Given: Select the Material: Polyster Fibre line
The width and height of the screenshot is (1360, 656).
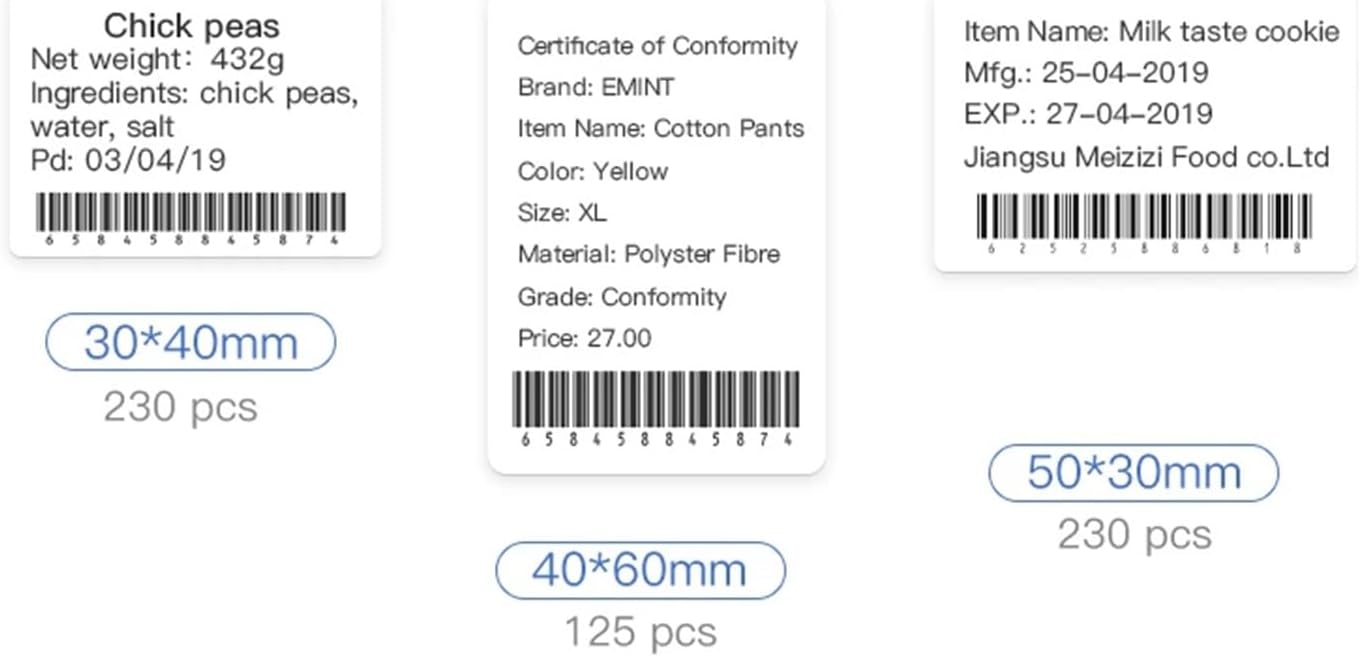Looking at the screenshot, I should 648,255.
